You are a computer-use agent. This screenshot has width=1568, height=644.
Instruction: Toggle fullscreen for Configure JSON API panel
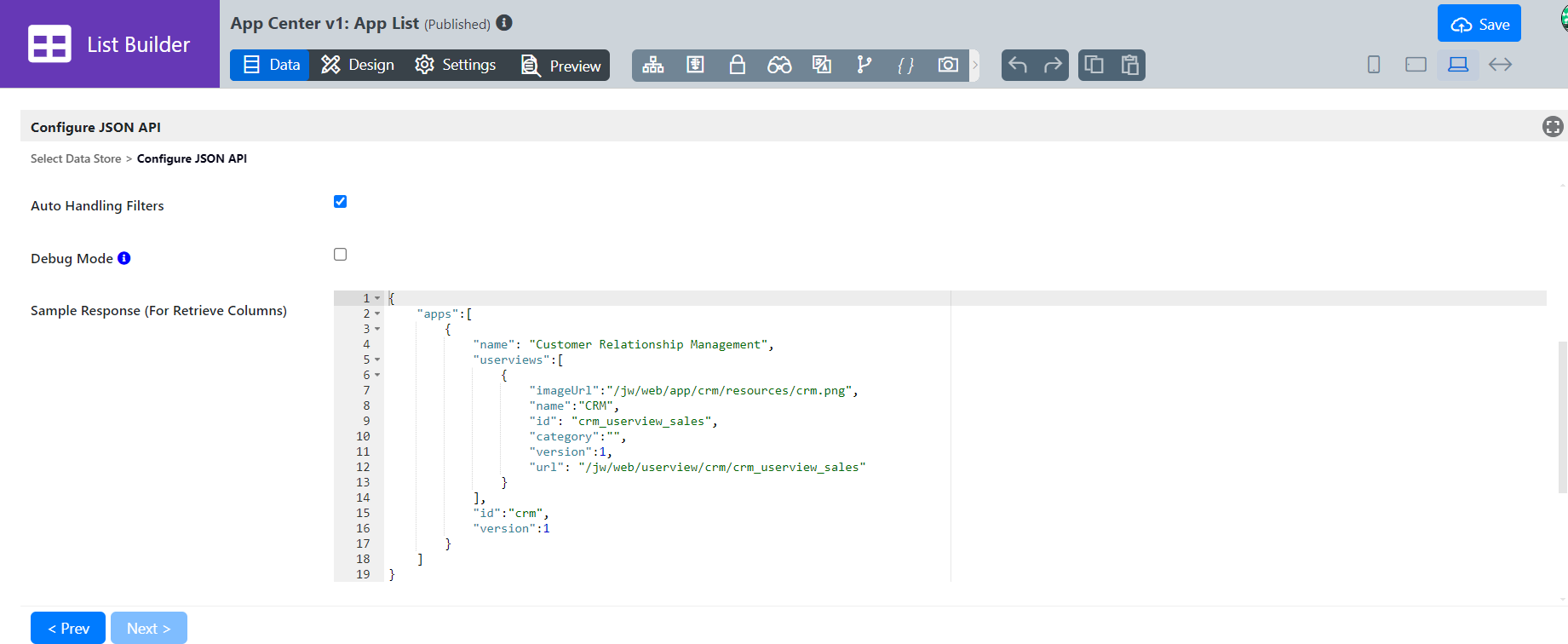pyautogui.click(x=1552, y=127)
